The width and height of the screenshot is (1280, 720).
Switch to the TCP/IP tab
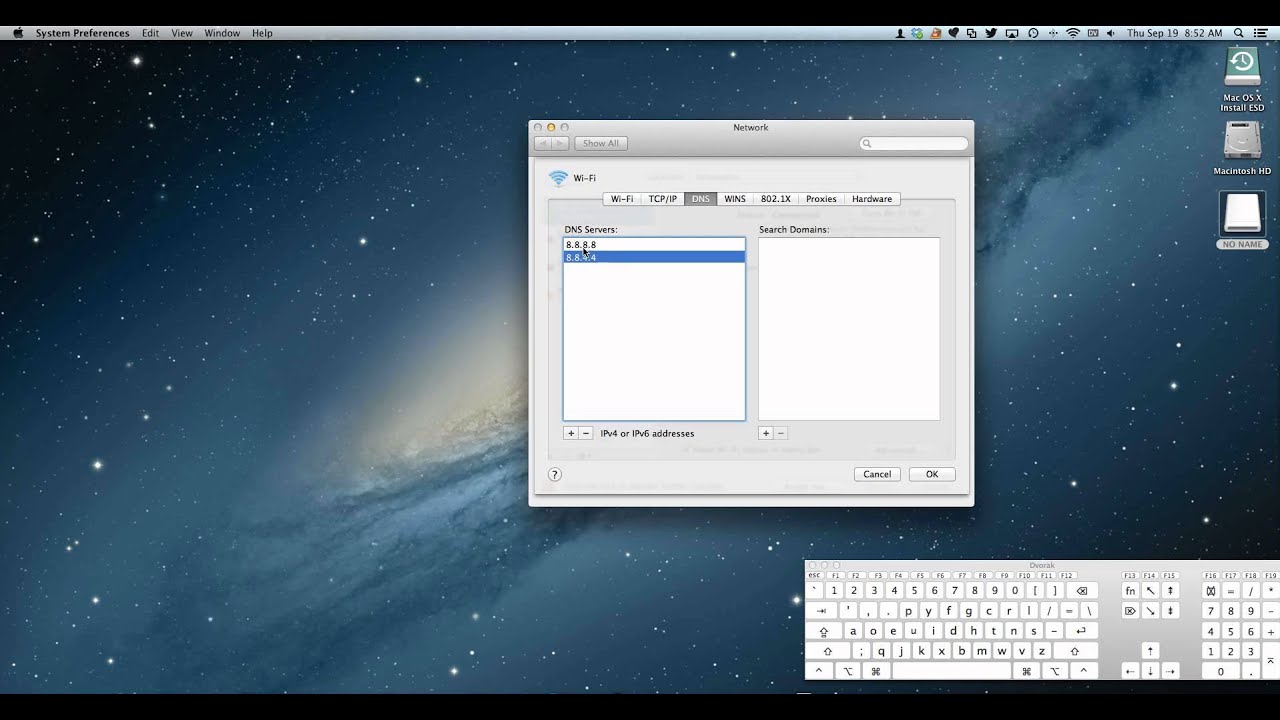[662, 199]
